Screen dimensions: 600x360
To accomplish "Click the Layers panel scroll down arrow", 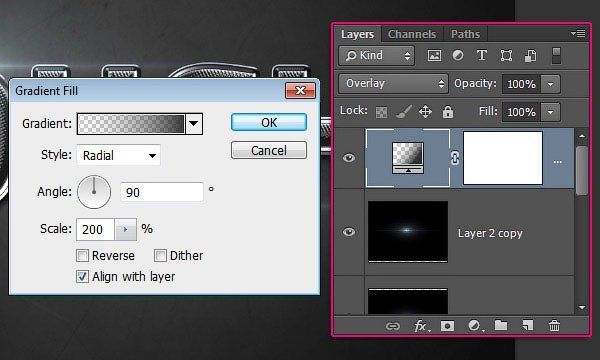I will (x=582, y=307).
